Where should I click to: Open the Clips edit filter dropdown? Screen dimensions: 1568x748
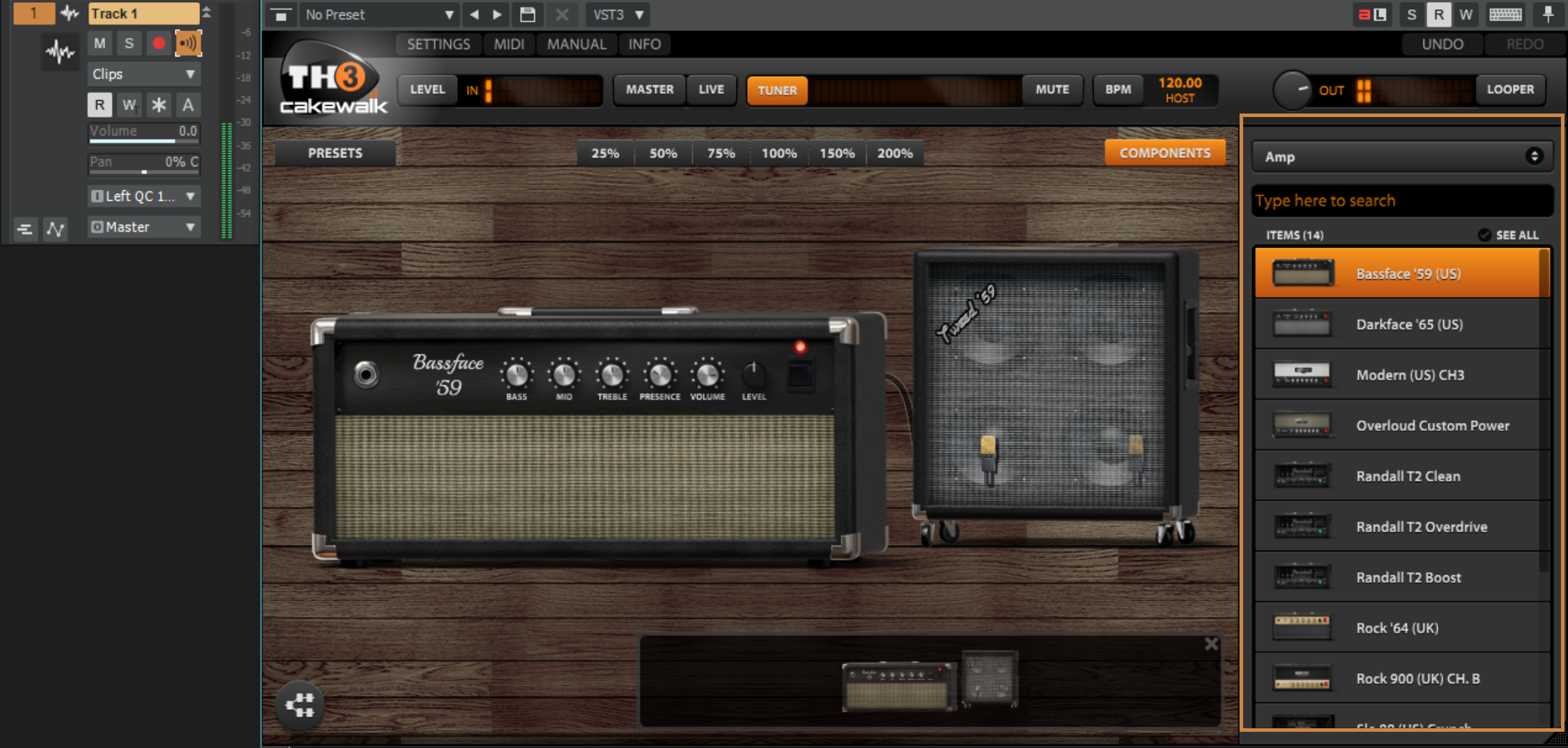[x=144, y=74]
